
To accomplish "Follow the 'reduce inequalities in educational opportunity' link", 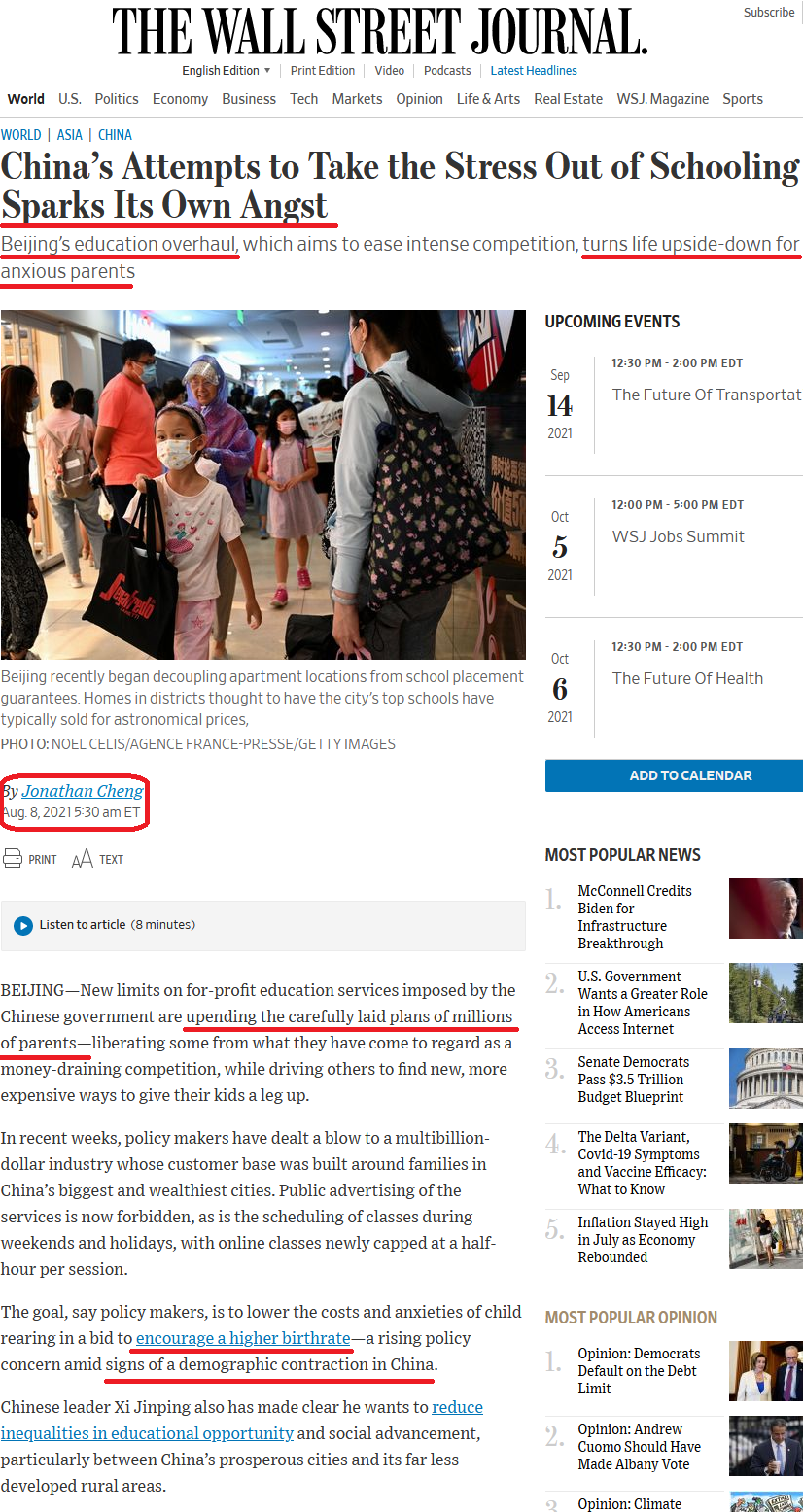I will tap(242, 1420).
